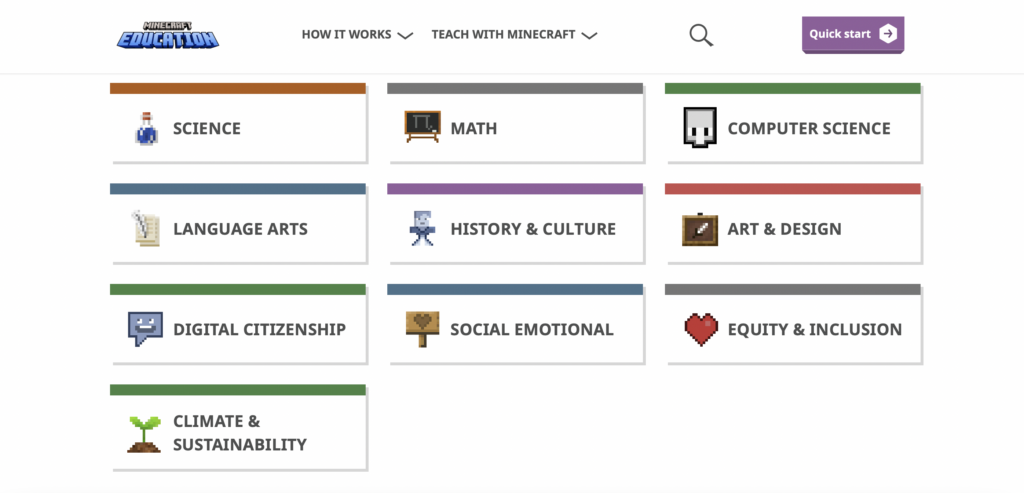Click the quill and paper Language Arts icon

[145, 228]
